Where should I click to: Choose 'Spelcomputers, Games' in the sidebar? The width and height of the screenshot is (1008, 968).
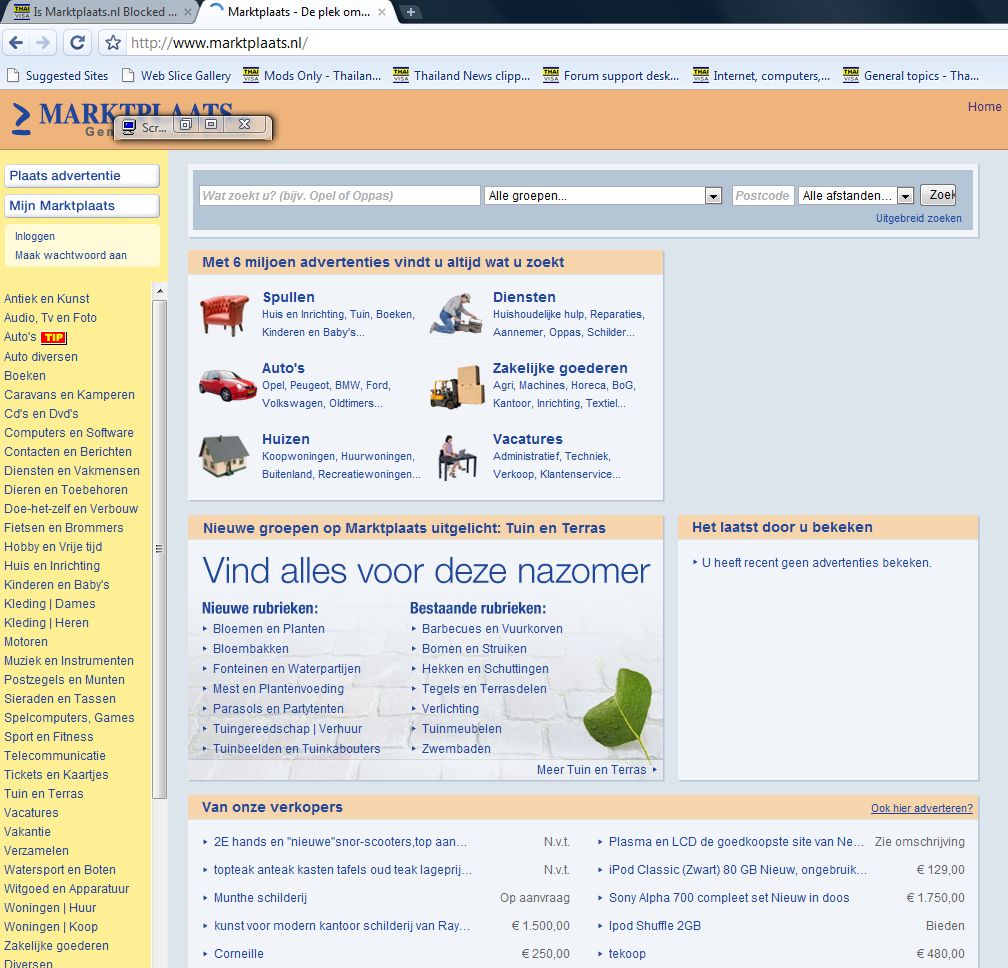[69, 718]
